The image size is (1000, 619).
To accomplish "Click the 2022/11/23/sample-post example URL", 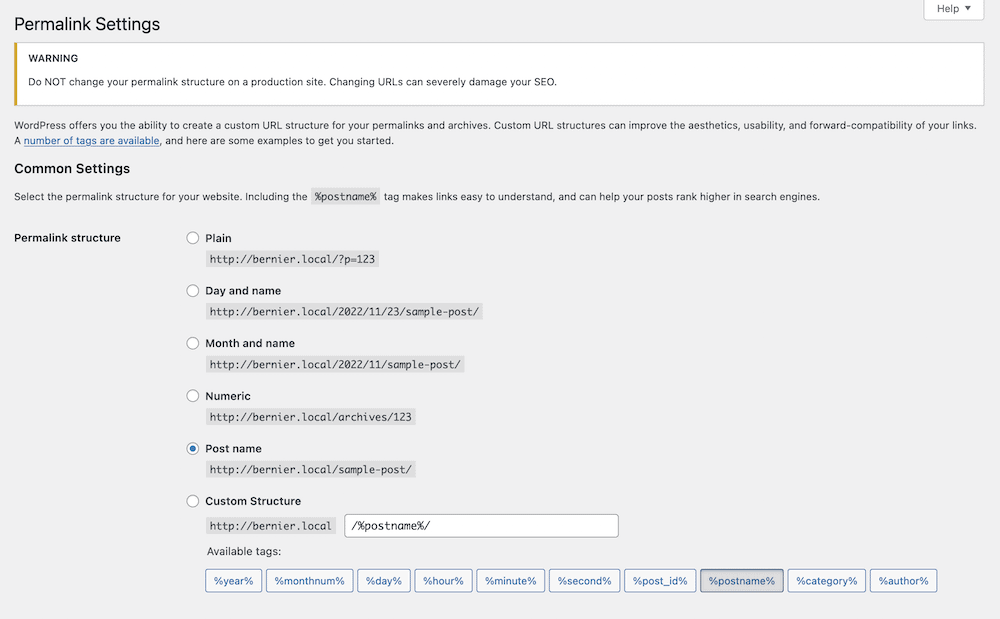I will pyautogui.click(x=344, y=312).
